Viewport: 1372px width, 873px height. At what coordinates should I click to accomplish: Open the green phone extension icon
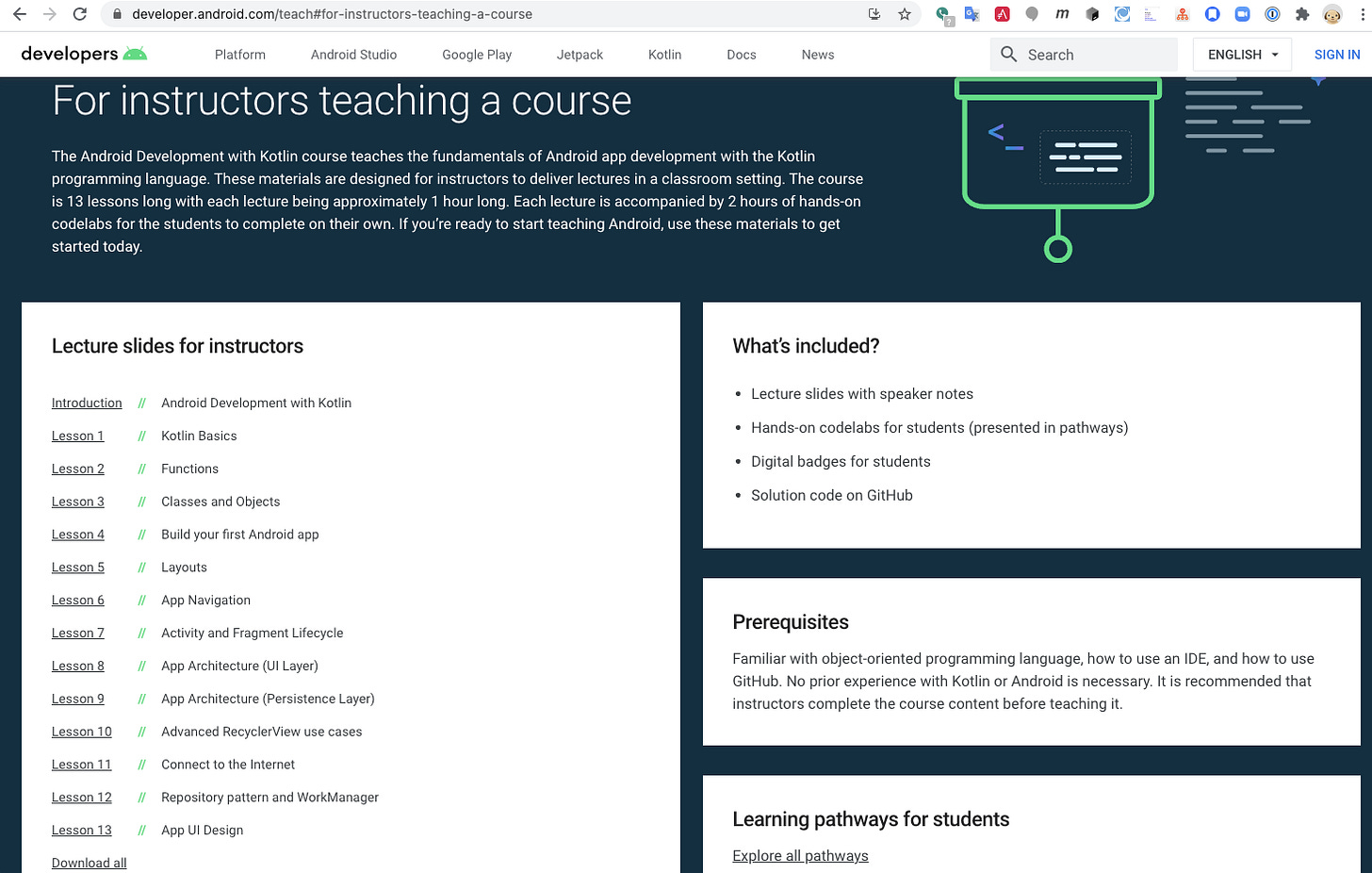point(942,14)
